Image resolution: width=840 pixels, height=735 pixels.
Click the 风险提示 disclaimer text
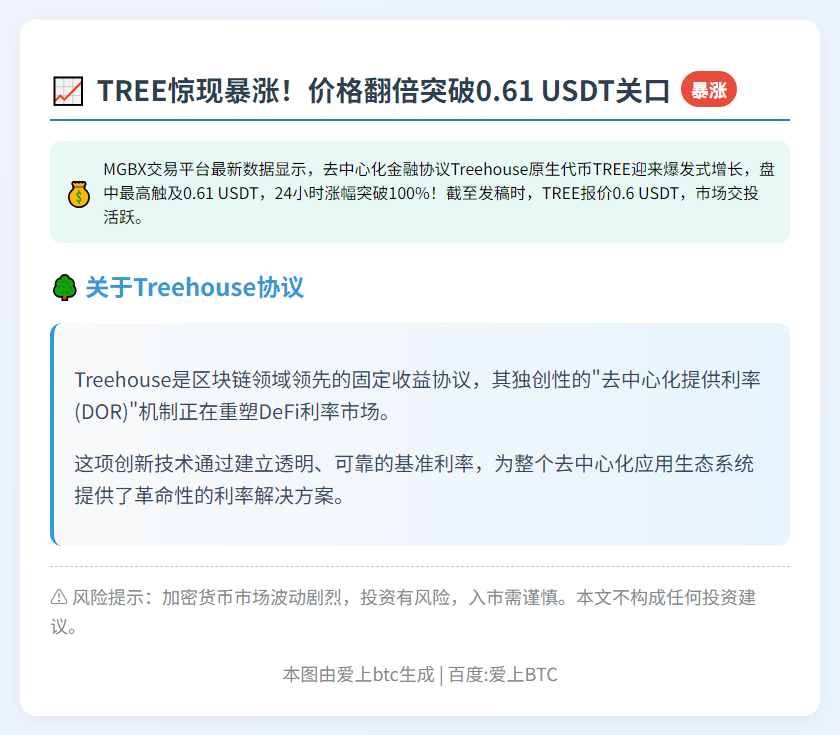pyautogui.click(x=403, y=611)
